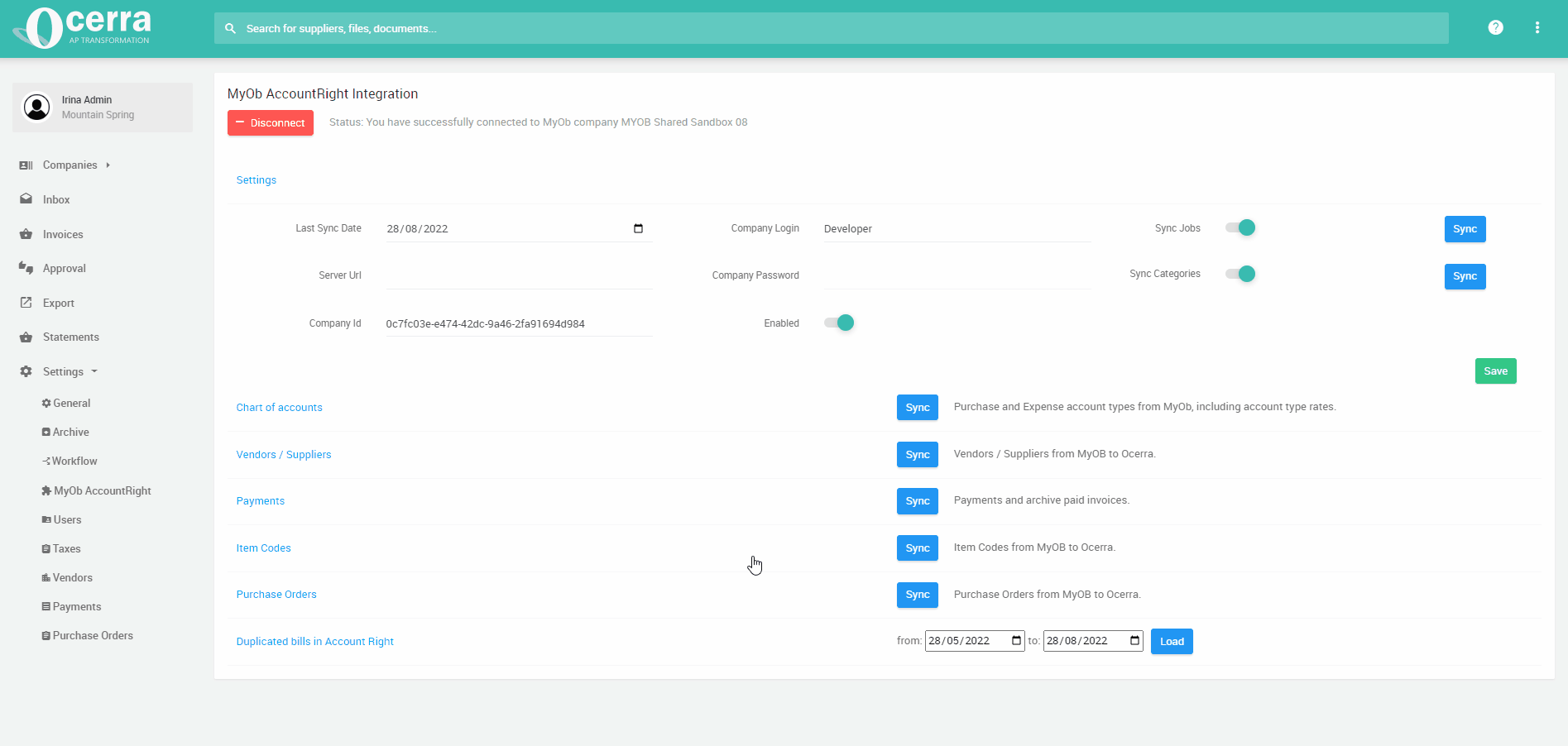Open the Vendors / Suppliers link
Viewport: 1568px width, 746px height.
click(284, 454)
